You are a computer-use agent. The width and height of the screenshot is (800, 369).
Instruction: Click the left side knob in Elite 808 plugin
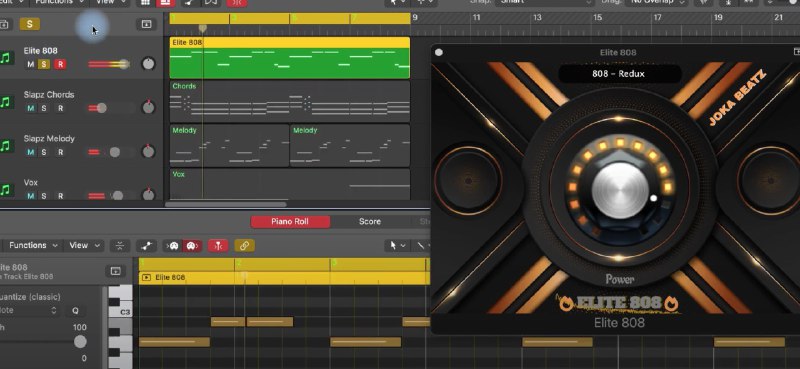pyautogui.click(x=469, y=181)
